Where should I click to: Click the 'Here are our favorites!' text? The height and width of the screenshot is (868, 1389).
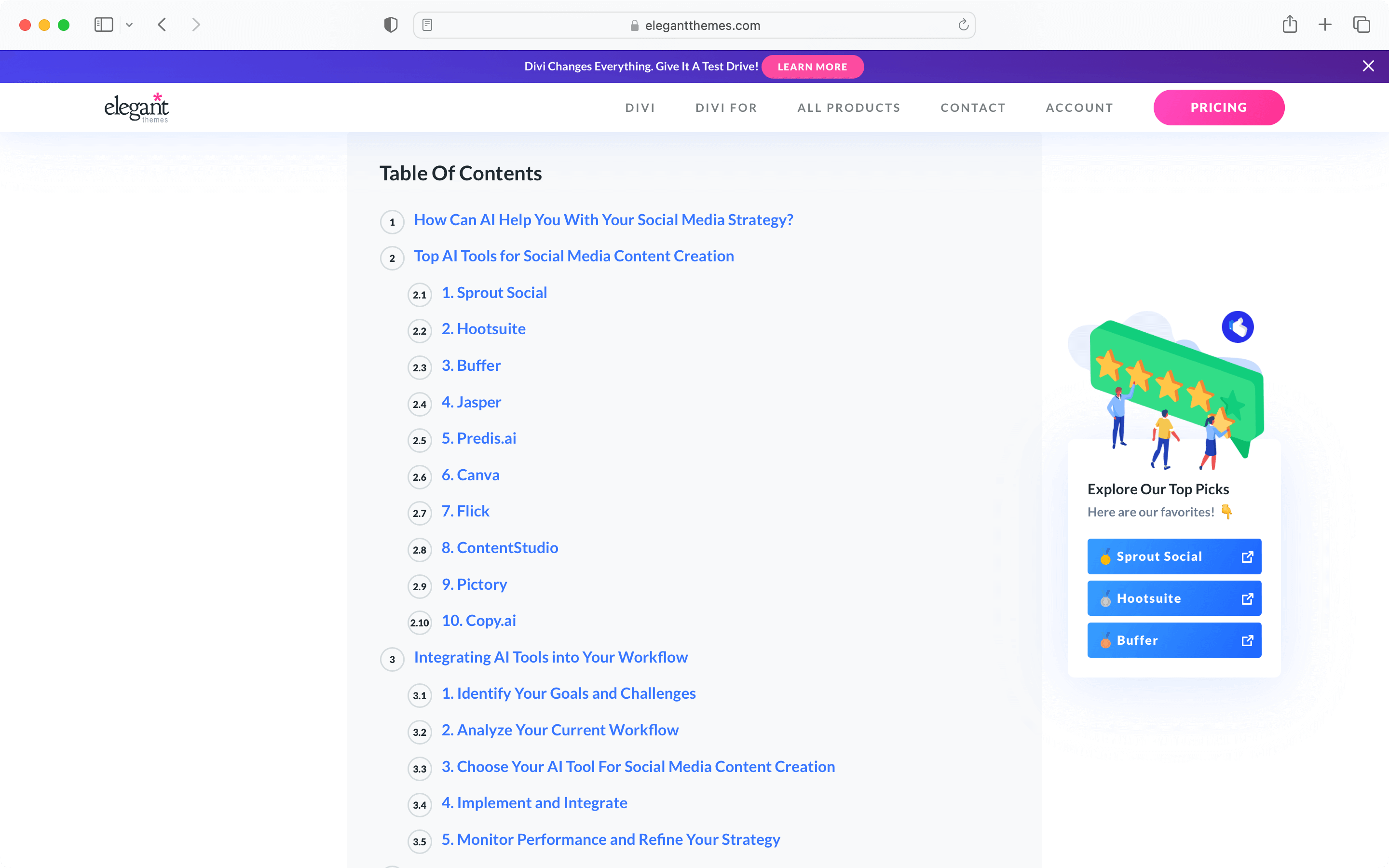coord(1150,512)
